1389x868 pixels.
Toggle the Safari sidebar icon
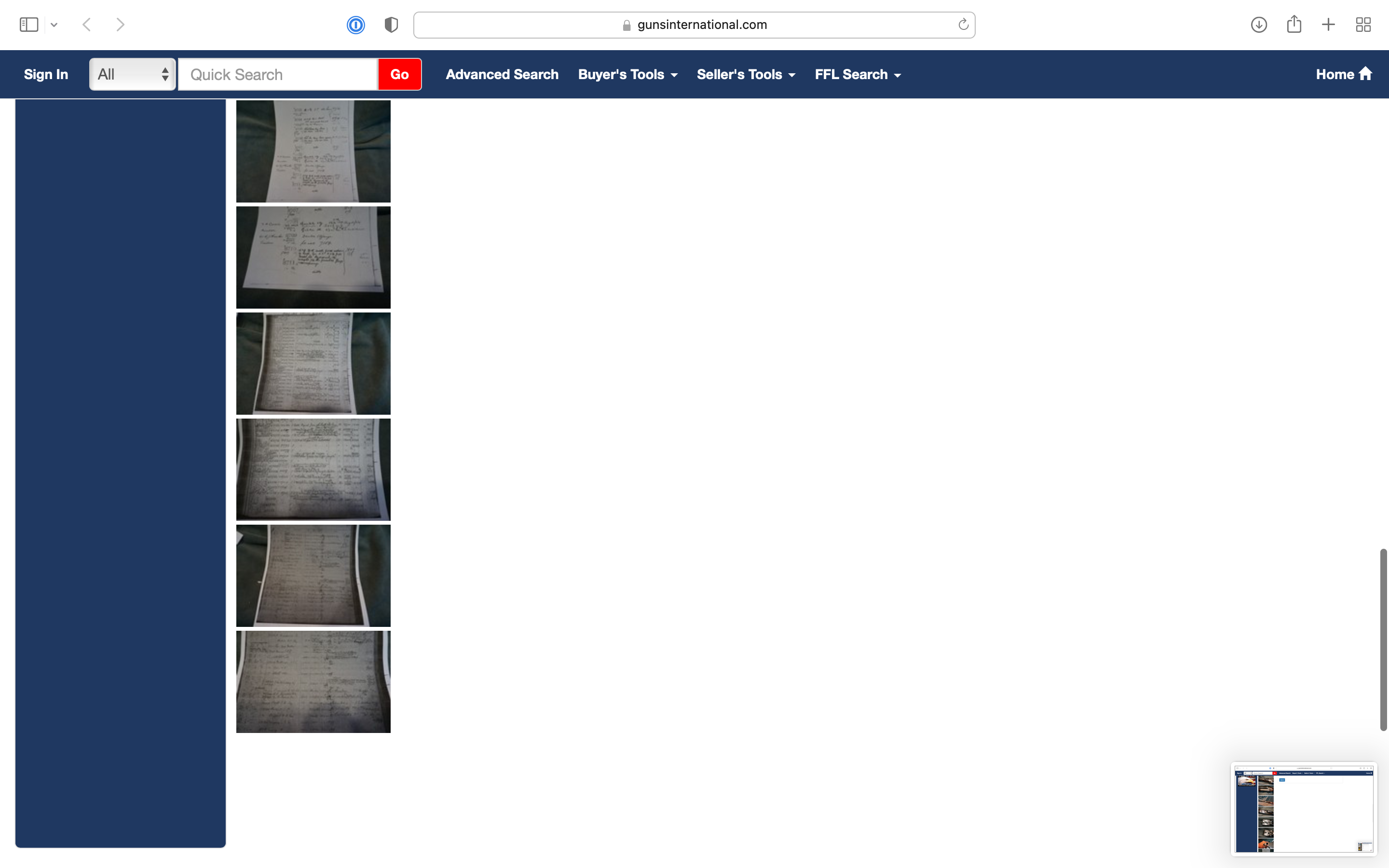tap(29, 25)
